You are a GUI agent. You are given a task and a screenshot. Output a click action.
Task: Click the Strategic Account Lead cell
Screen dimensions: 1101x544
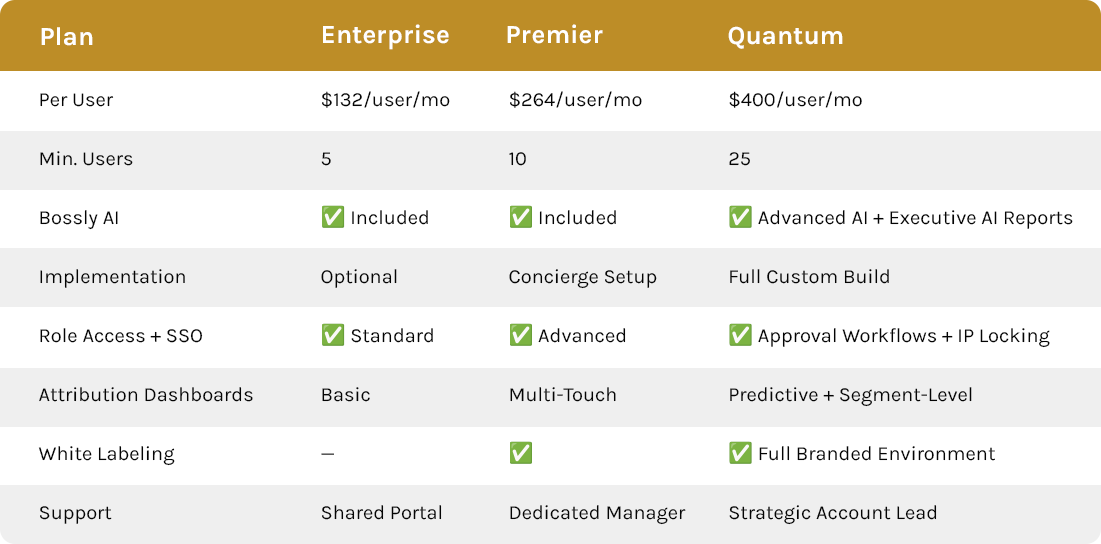pos(833,513)
